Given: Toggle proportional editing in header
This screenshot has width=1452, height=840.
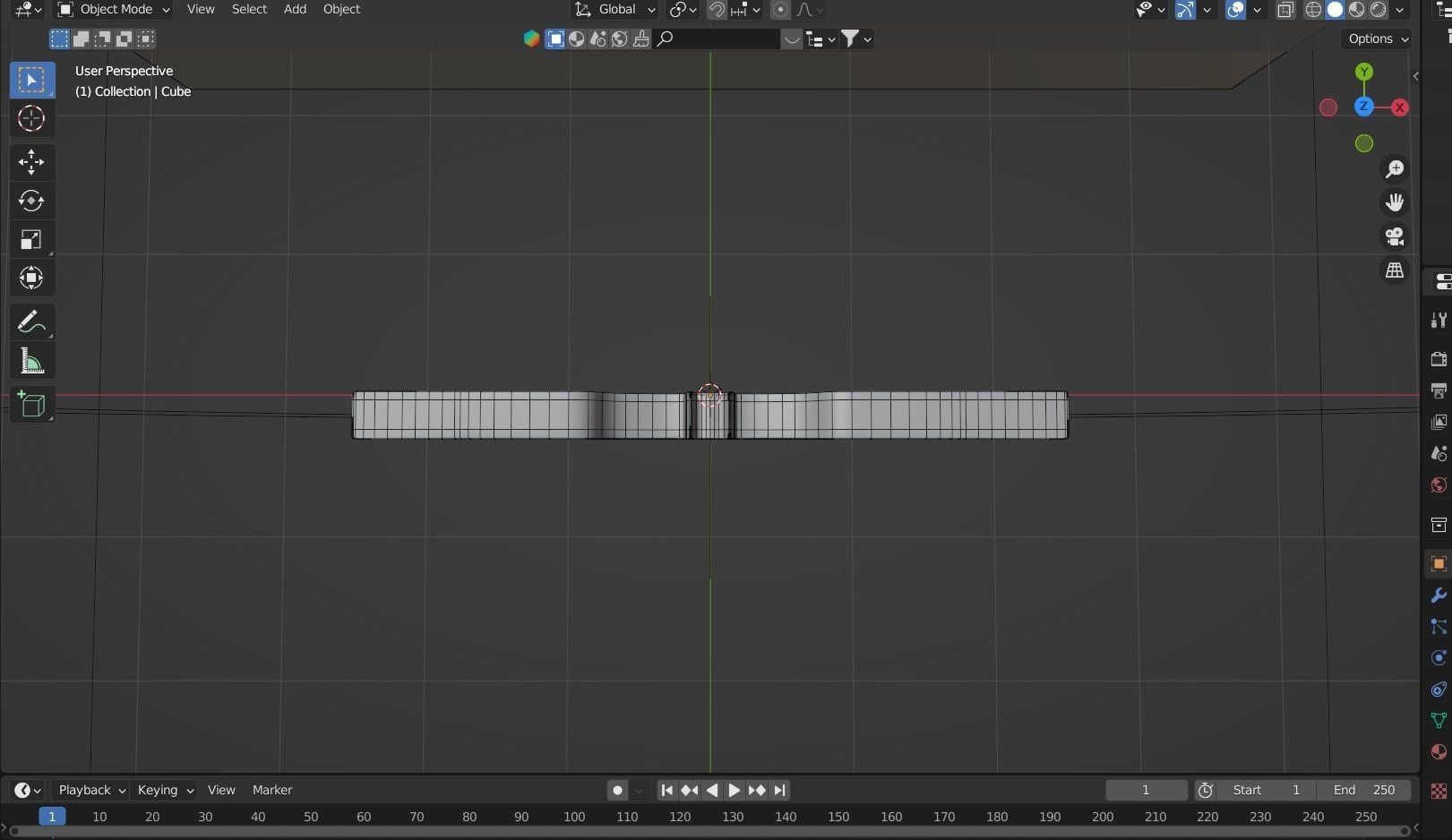Looking at the screenshot, I should [780, 10].
